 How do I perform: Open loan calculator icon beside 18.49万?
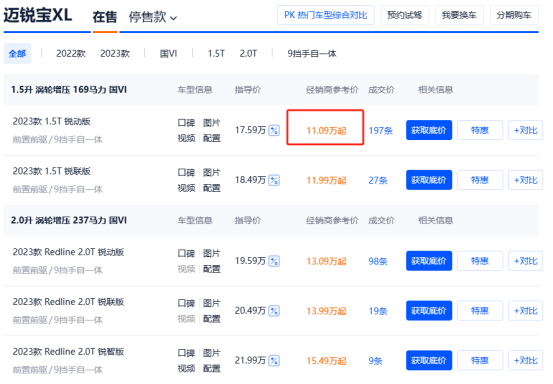pos(274,180)
